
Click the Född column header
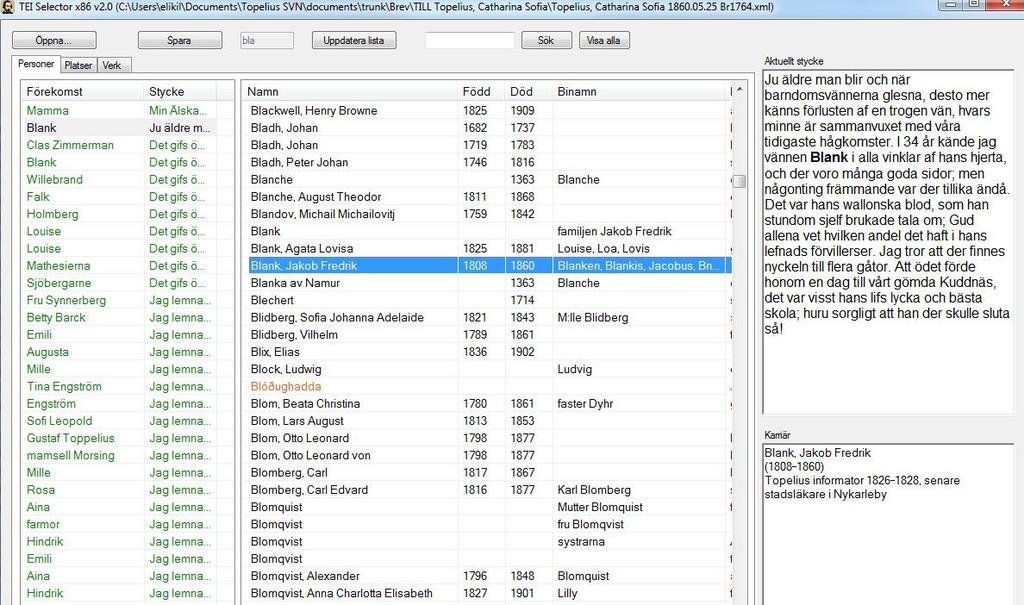[481, 91]
